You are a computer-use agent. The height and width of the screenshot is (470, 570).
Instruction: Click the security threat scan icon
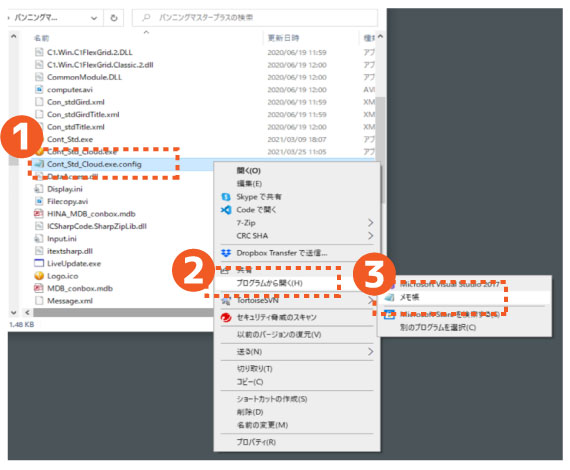(226, 317)
